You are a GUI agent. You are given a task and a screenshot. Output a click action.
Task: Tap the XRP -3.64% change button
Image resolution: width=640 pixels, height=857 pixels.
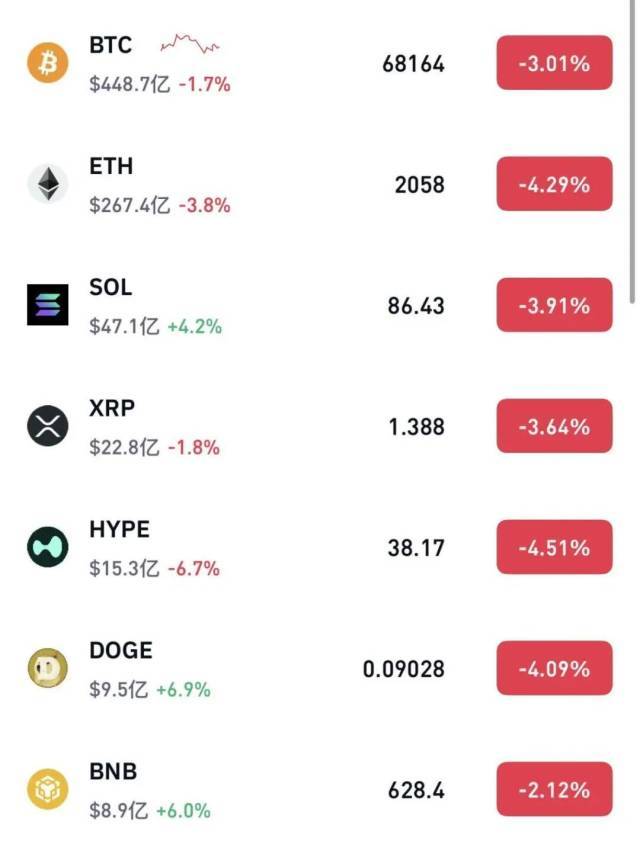(x=554, y=427)
